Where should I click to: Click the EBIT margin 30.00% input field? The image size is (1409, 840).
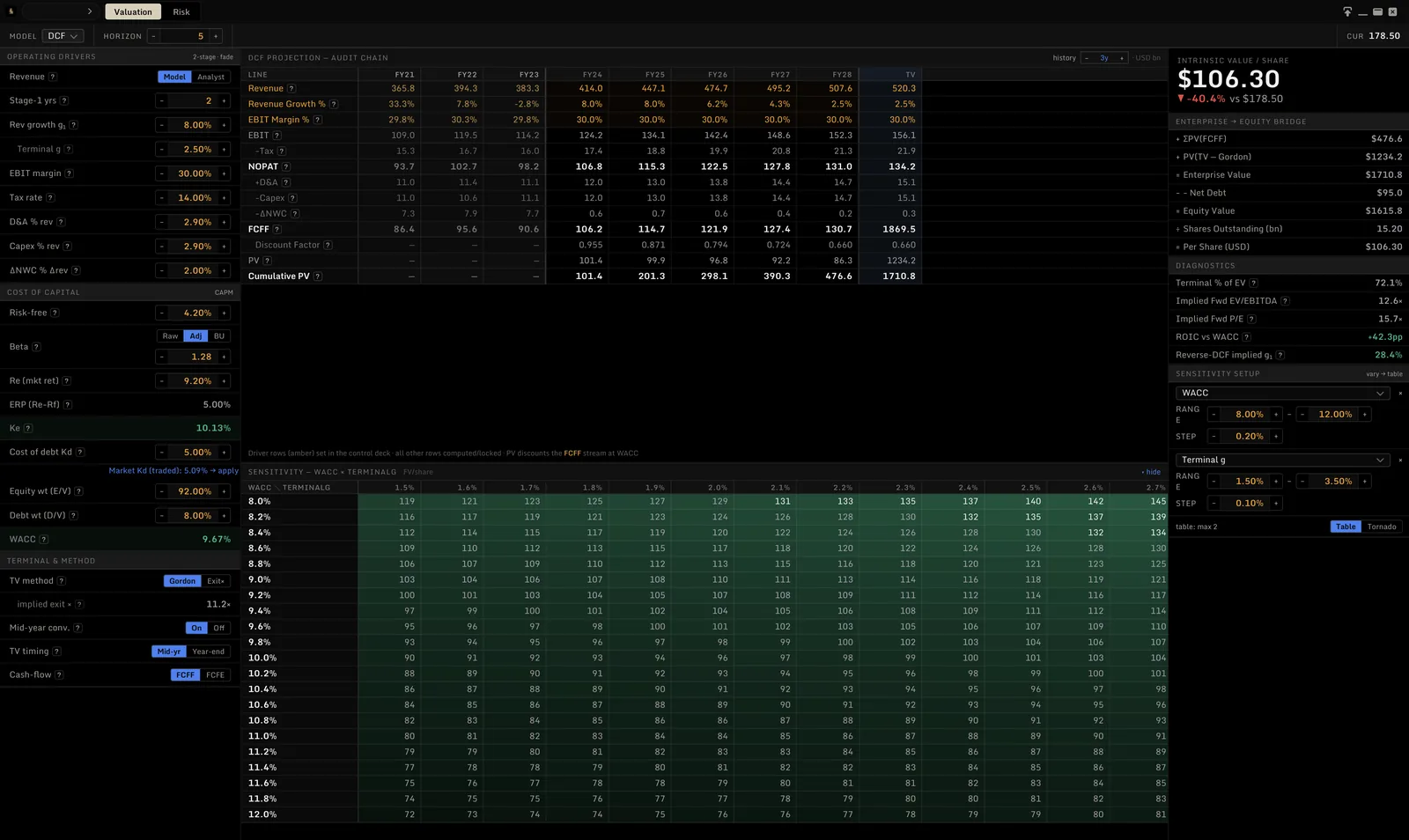[194, 173]
